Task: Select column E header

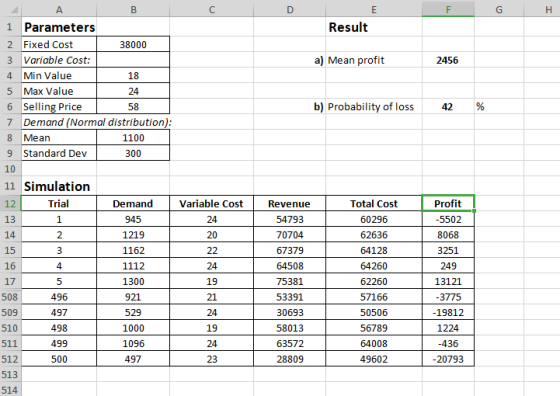Action: point(374,9)
